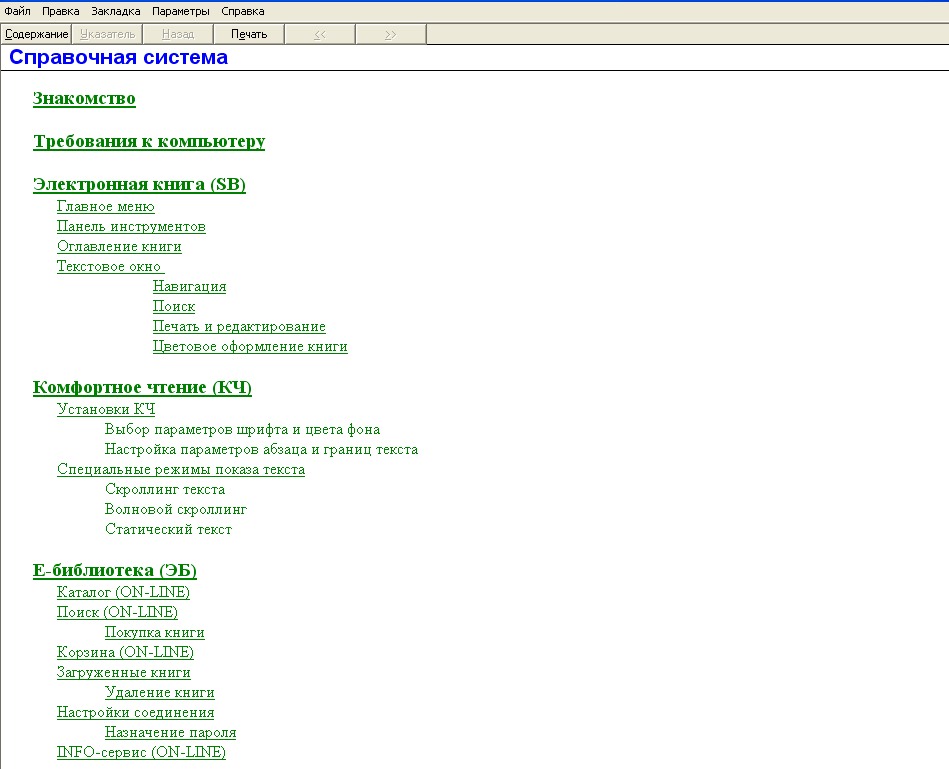Open Электронная книга (SB) section

pos(139,185)
